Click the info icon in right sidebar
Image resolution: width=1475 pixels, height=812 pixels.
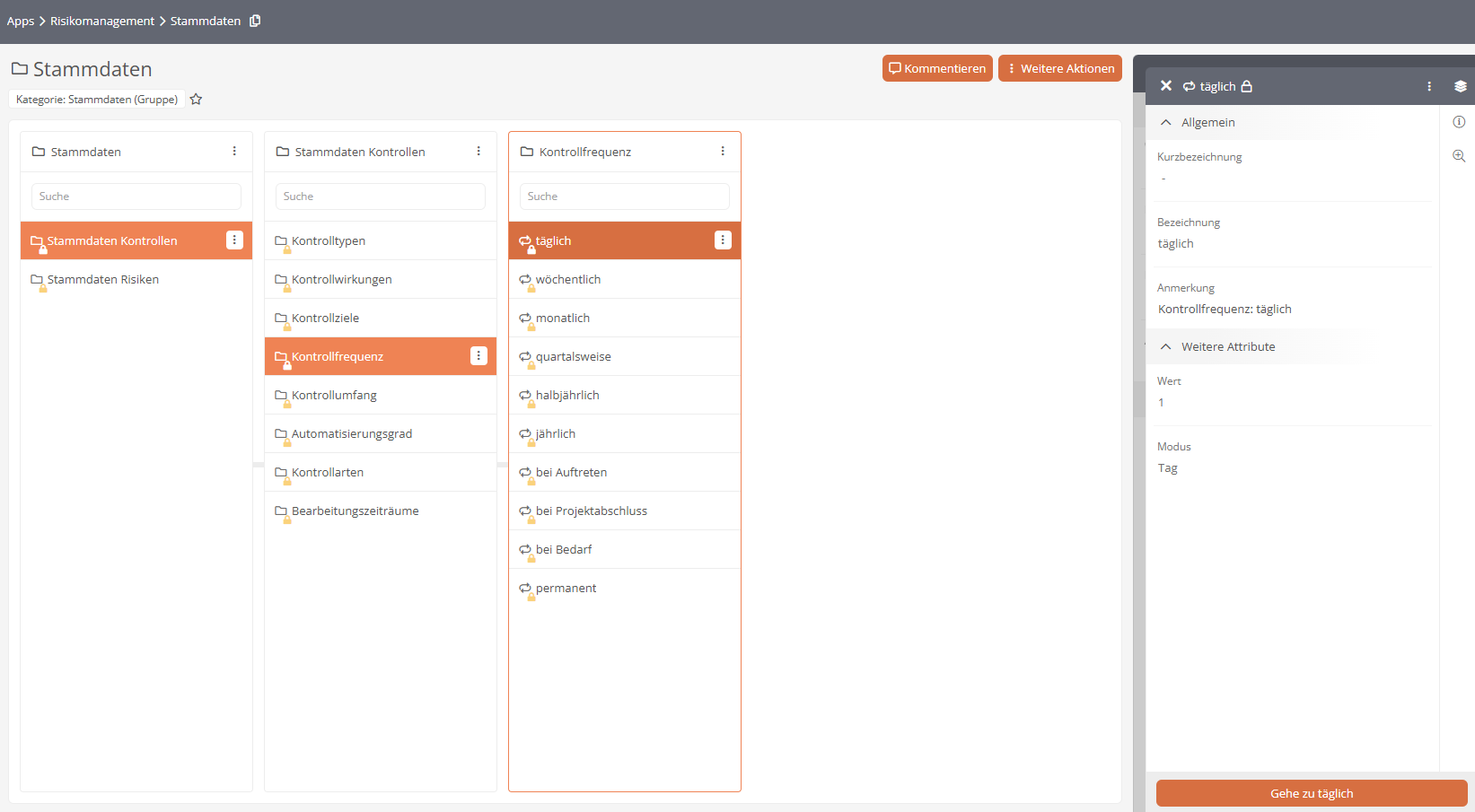coord(1459,122)
